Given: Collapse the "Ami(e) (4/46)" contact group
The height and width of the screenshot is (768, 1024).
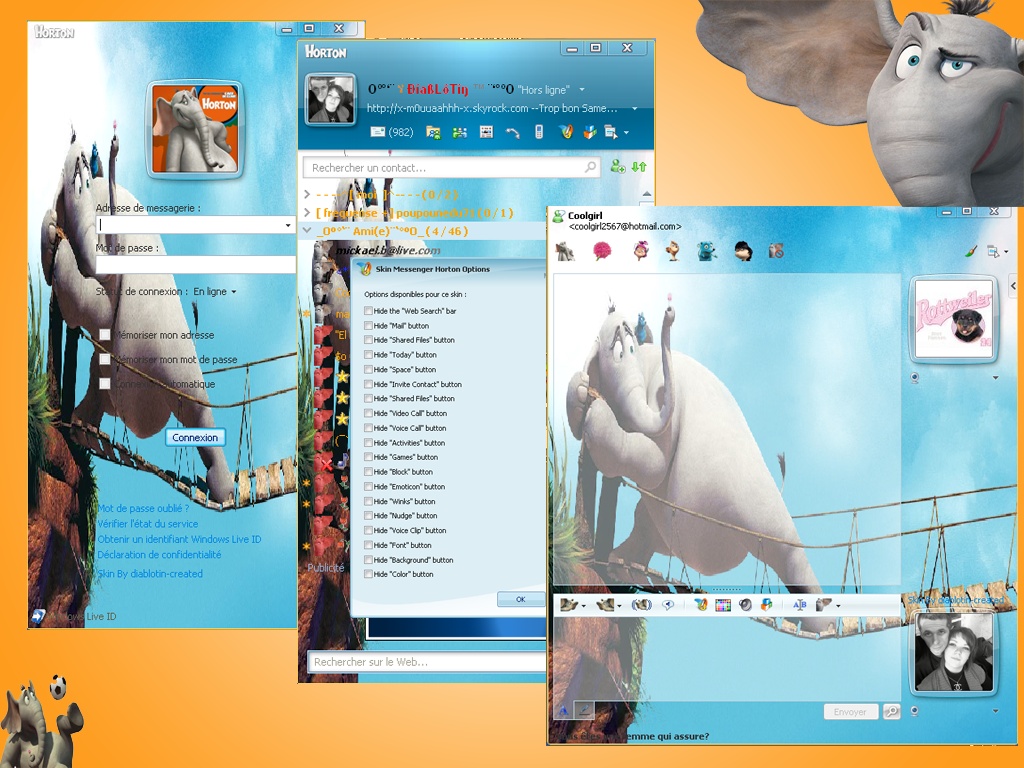Looking at the screenshot, I should (307, 230).
